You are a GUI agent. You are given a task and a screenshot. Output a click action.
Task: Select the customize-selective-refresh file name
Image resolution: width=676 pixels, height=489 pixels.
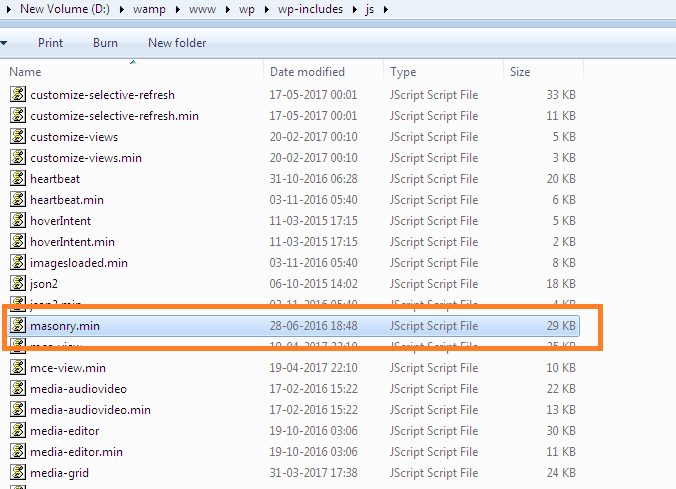103,95
